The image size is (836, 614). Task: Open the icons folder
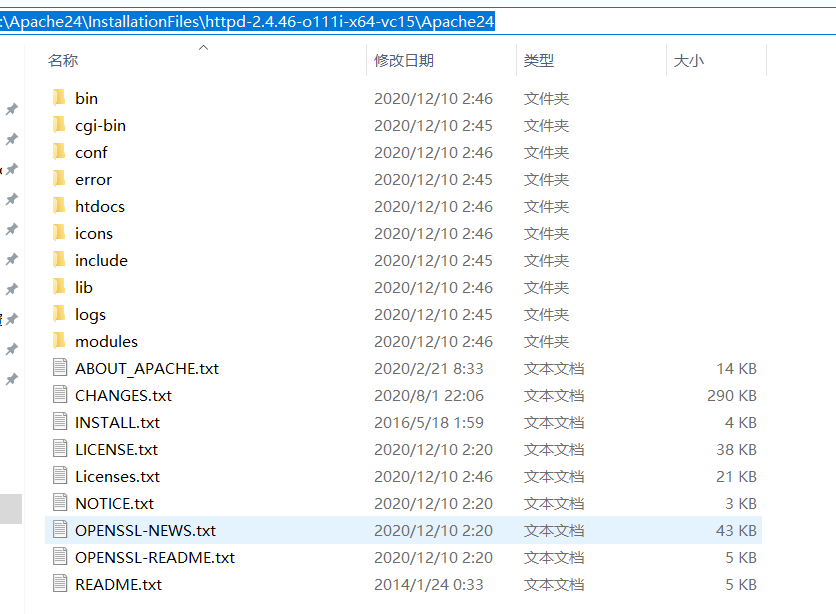pos(93,232)
